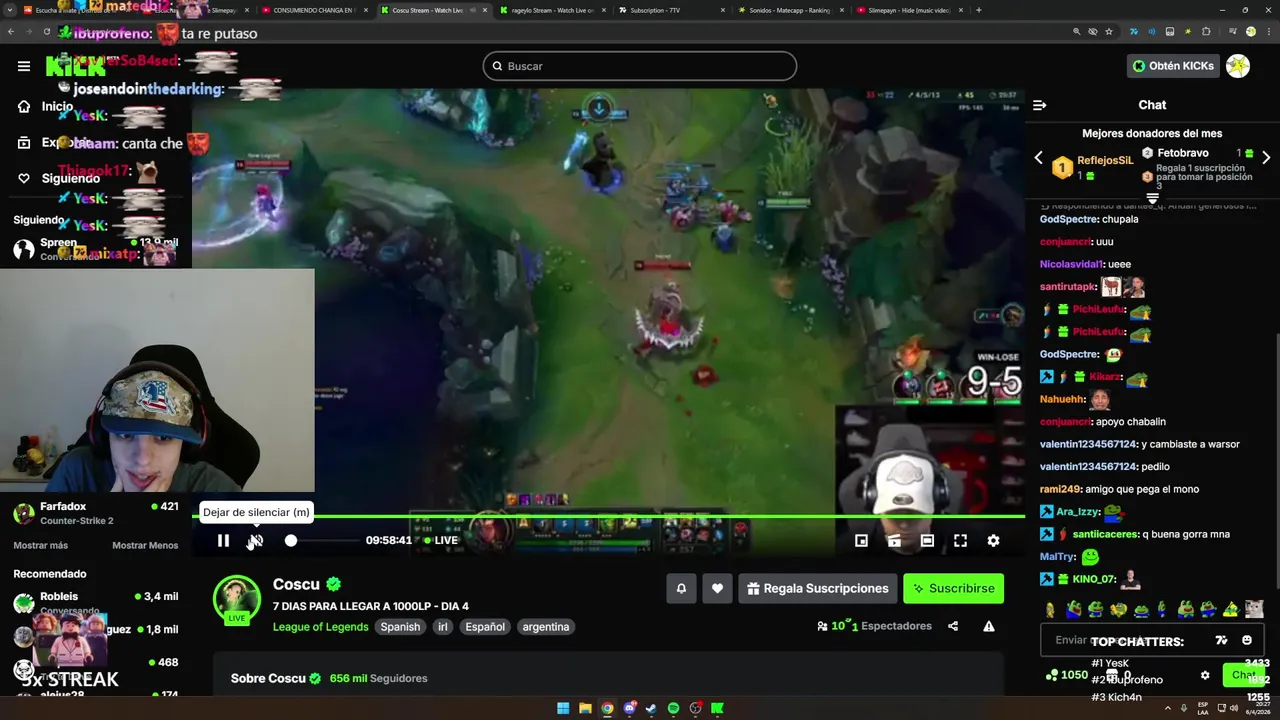Open the League of Legends category link
Screen dimensions: 1280x720
click(x=321, y=627)
